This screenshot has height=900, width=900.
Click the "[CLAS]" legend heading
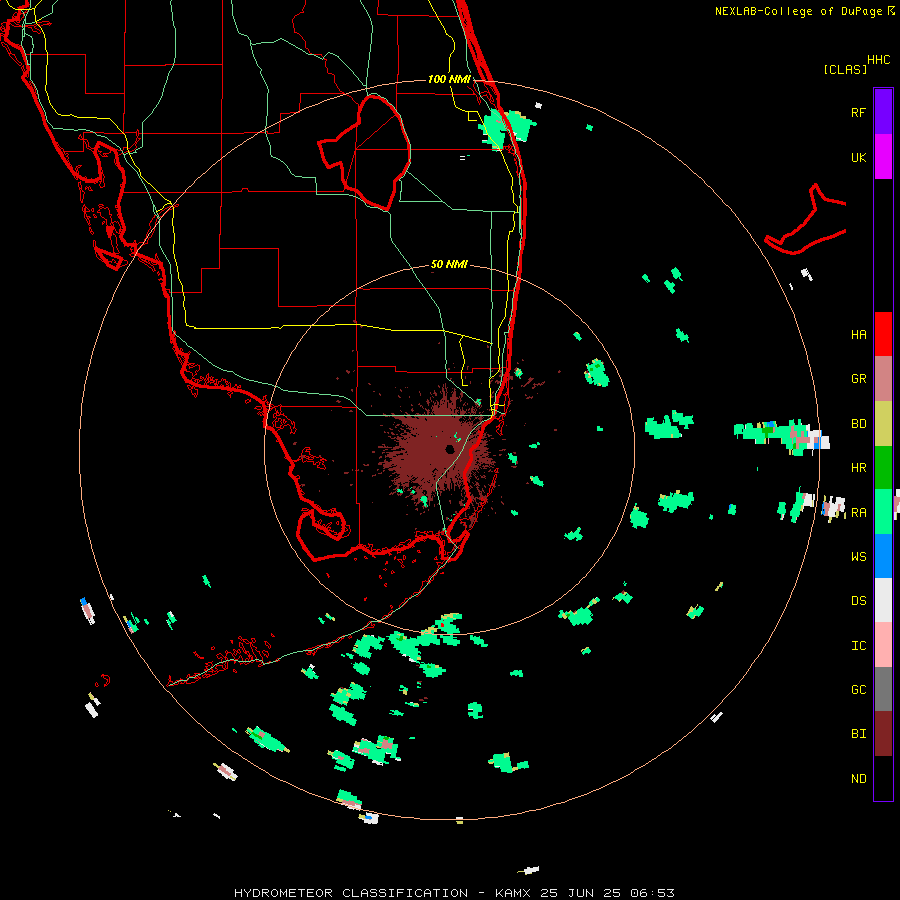[845, 70]
